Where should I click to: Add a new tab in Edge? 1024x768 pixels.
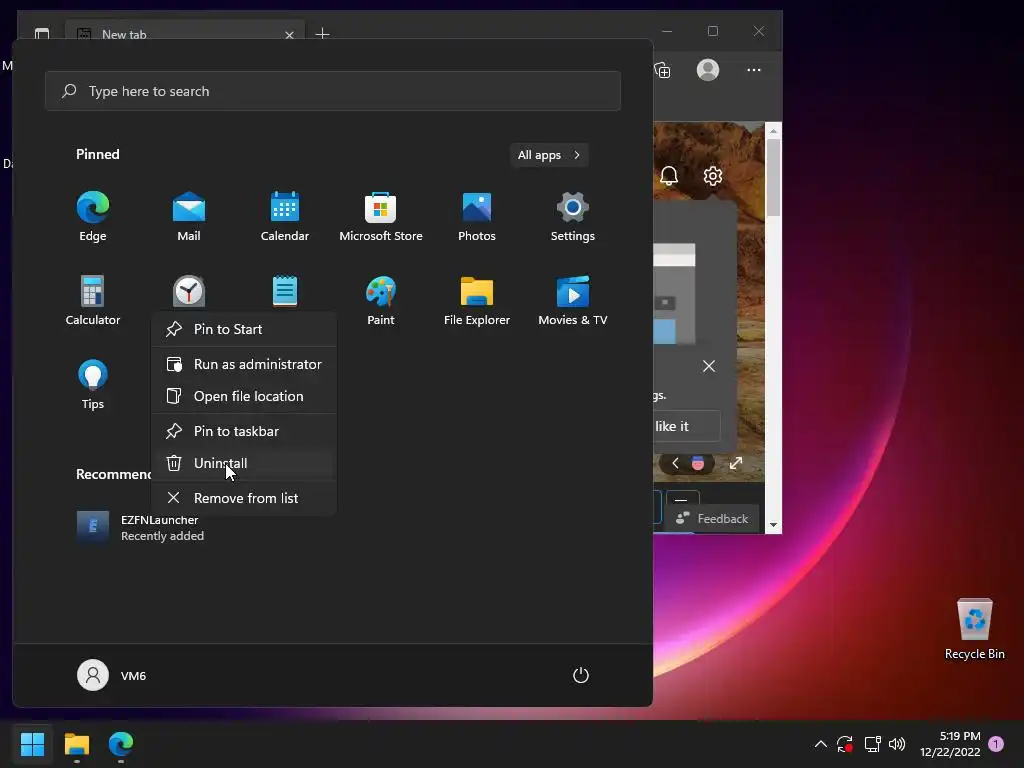[x=322, y=33]
